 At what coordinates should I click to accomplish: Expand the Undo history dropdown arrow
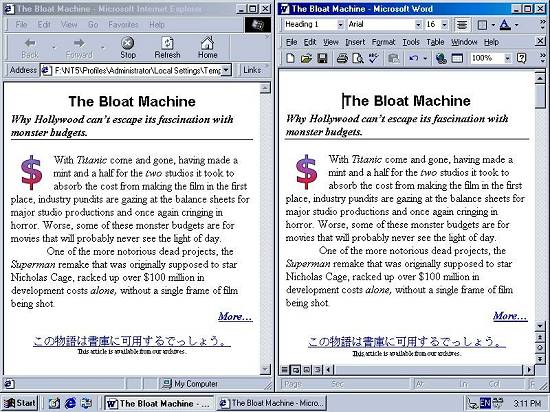click(x=424, y=58)
